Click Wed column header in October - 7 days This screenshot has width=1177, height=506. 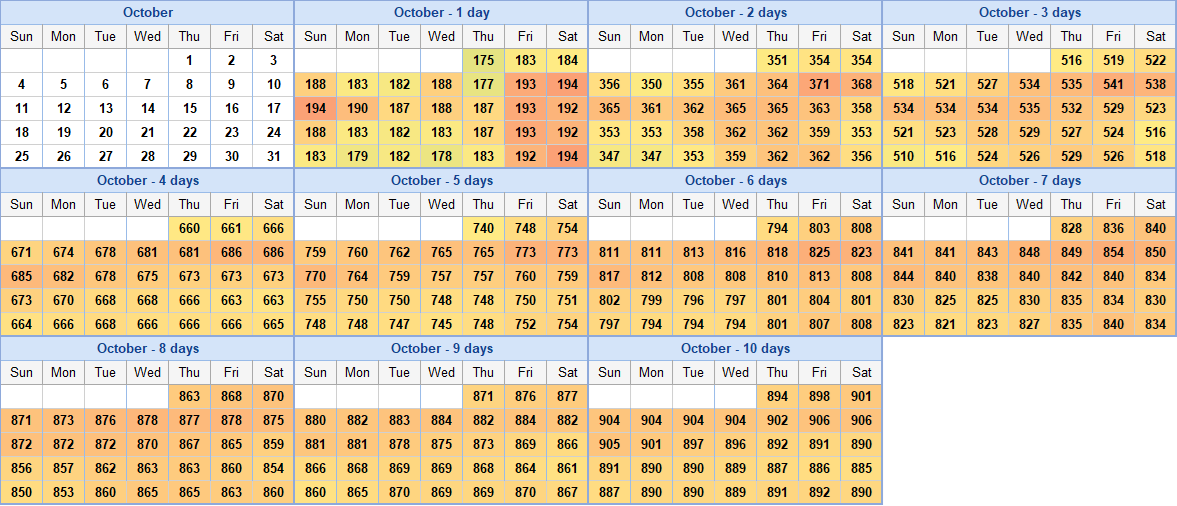[x=1029, y=204]
